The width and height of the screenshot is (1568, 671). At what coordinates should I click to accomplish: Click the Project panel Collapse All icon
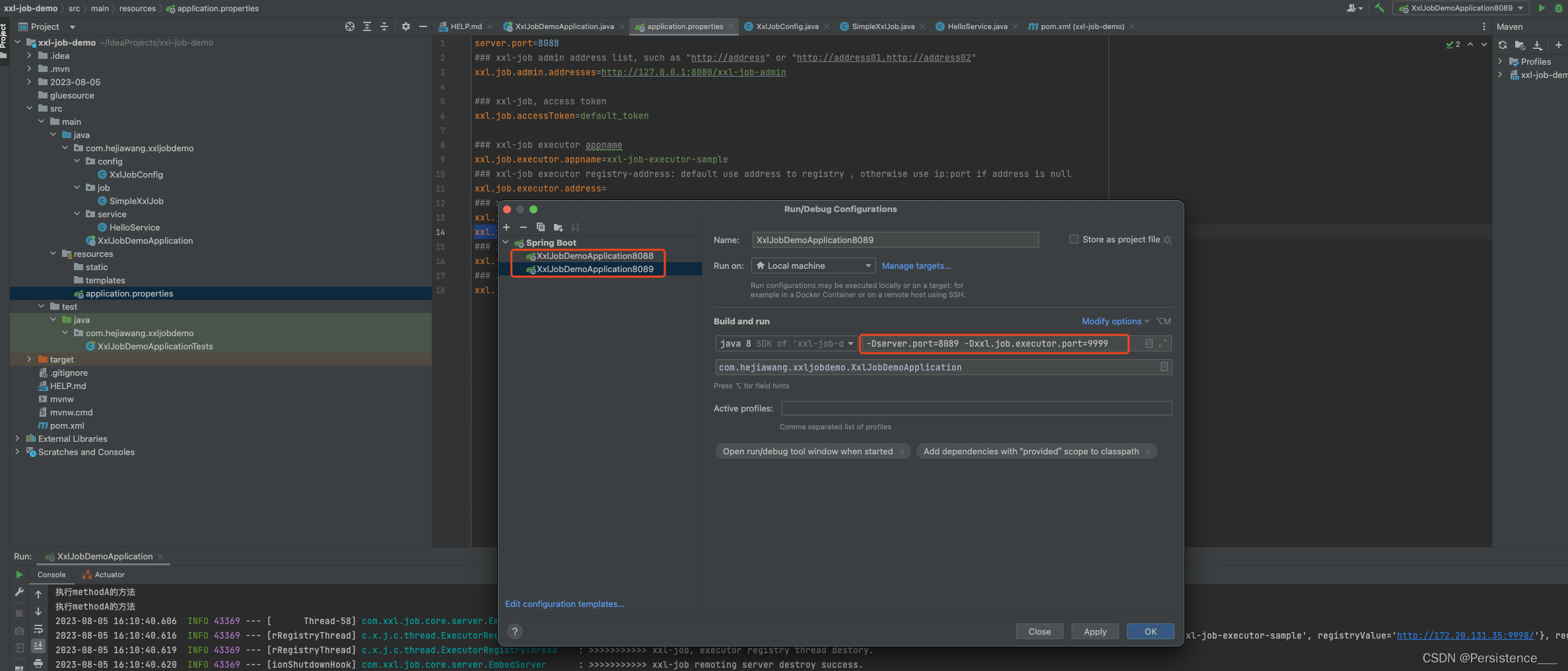384,26
